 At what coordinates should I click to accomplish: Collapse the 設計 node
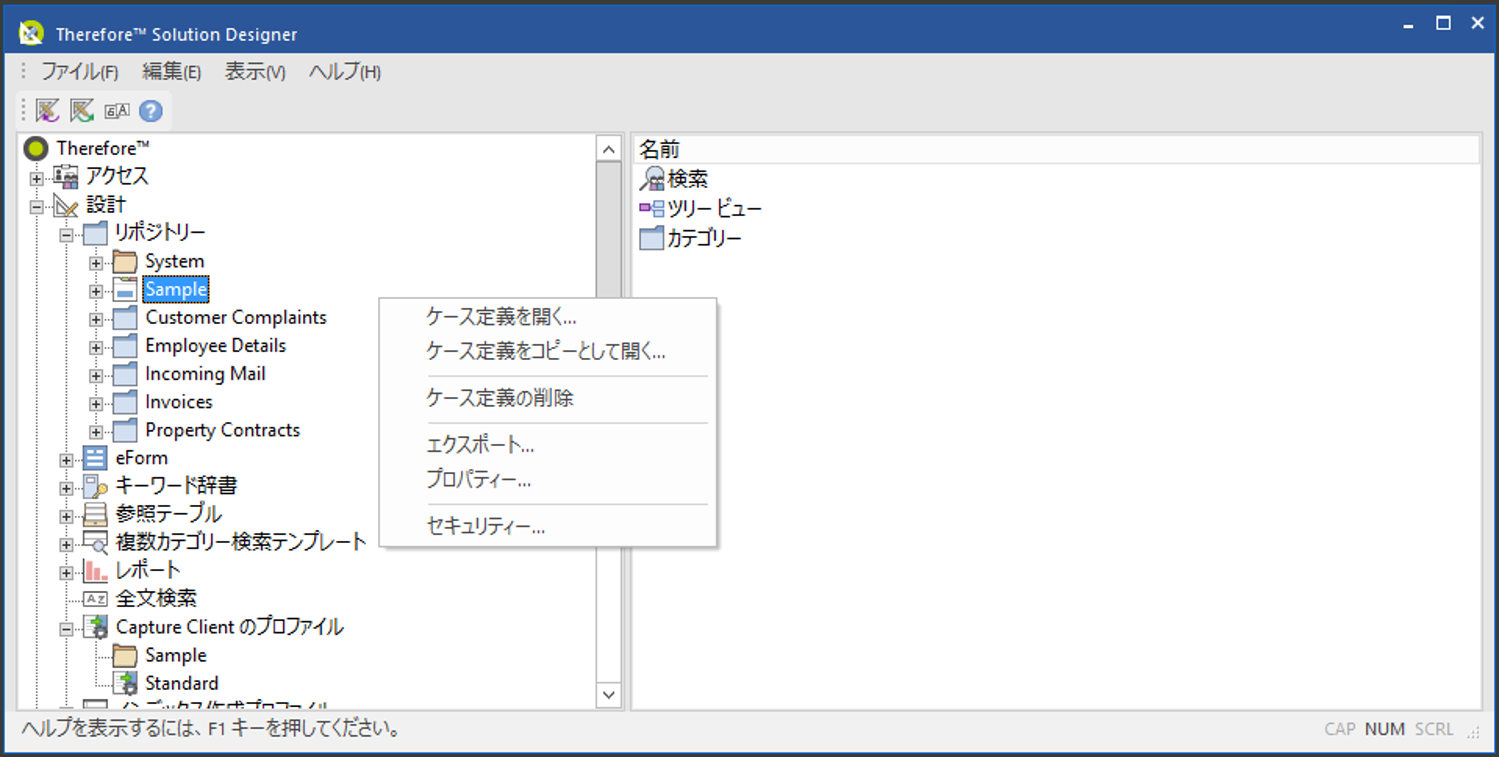point(37,207)
